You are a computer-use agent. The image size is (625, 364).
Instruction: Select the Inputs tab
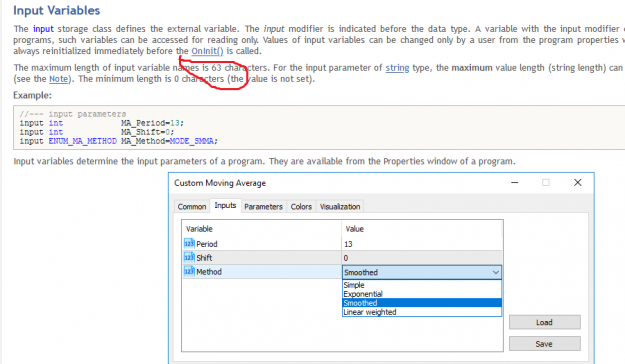click(225, 205)
